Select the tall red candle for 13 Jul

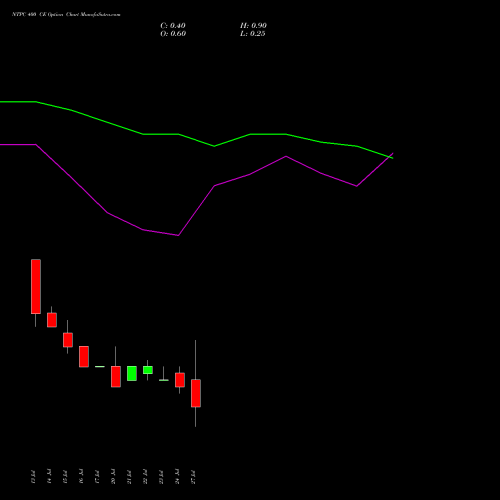[x=36, y=287]
